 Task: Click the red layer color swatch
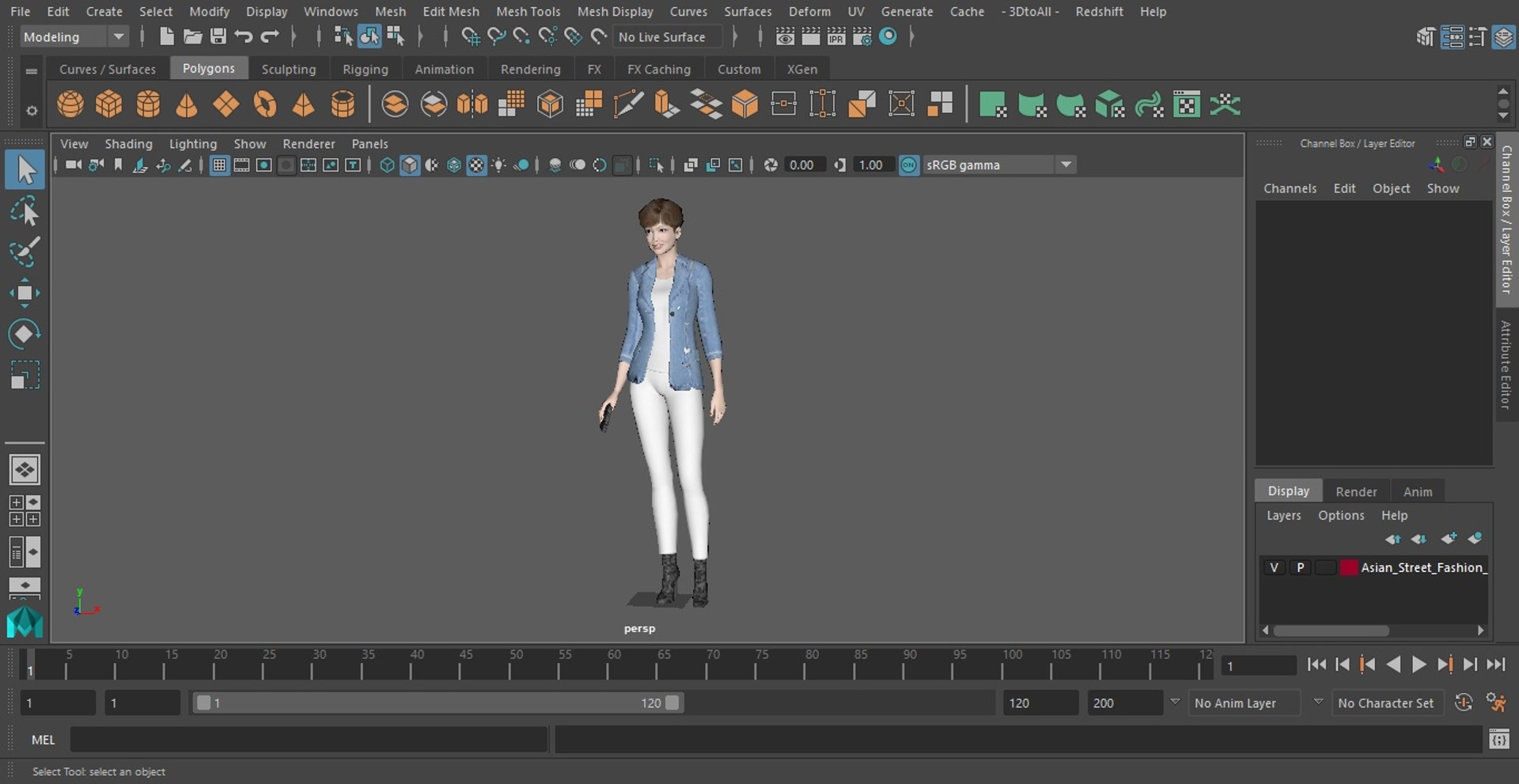1349,567
